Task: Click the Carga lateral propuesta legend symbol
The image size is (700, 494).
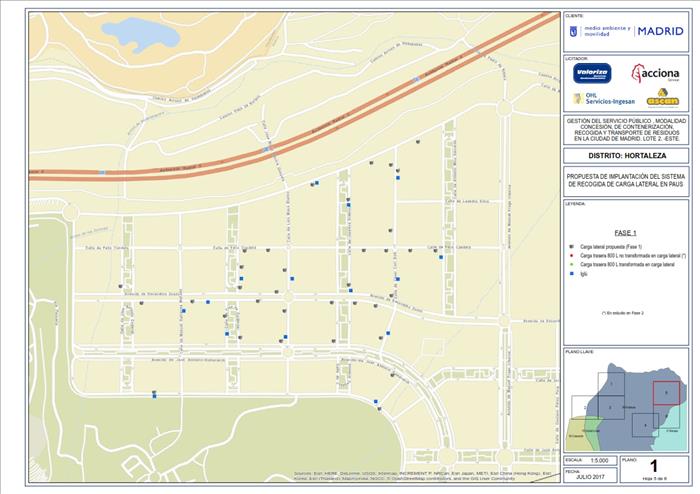Action: 571,246
